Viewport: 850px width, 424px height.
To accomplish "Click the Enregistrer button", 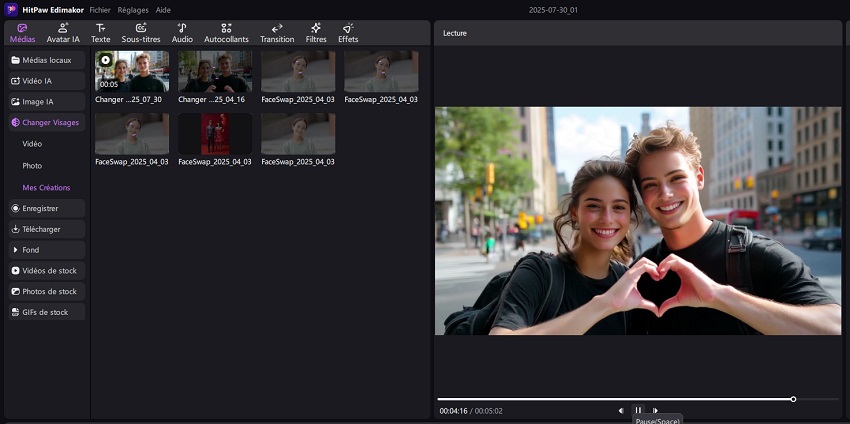I will (45, 208).
